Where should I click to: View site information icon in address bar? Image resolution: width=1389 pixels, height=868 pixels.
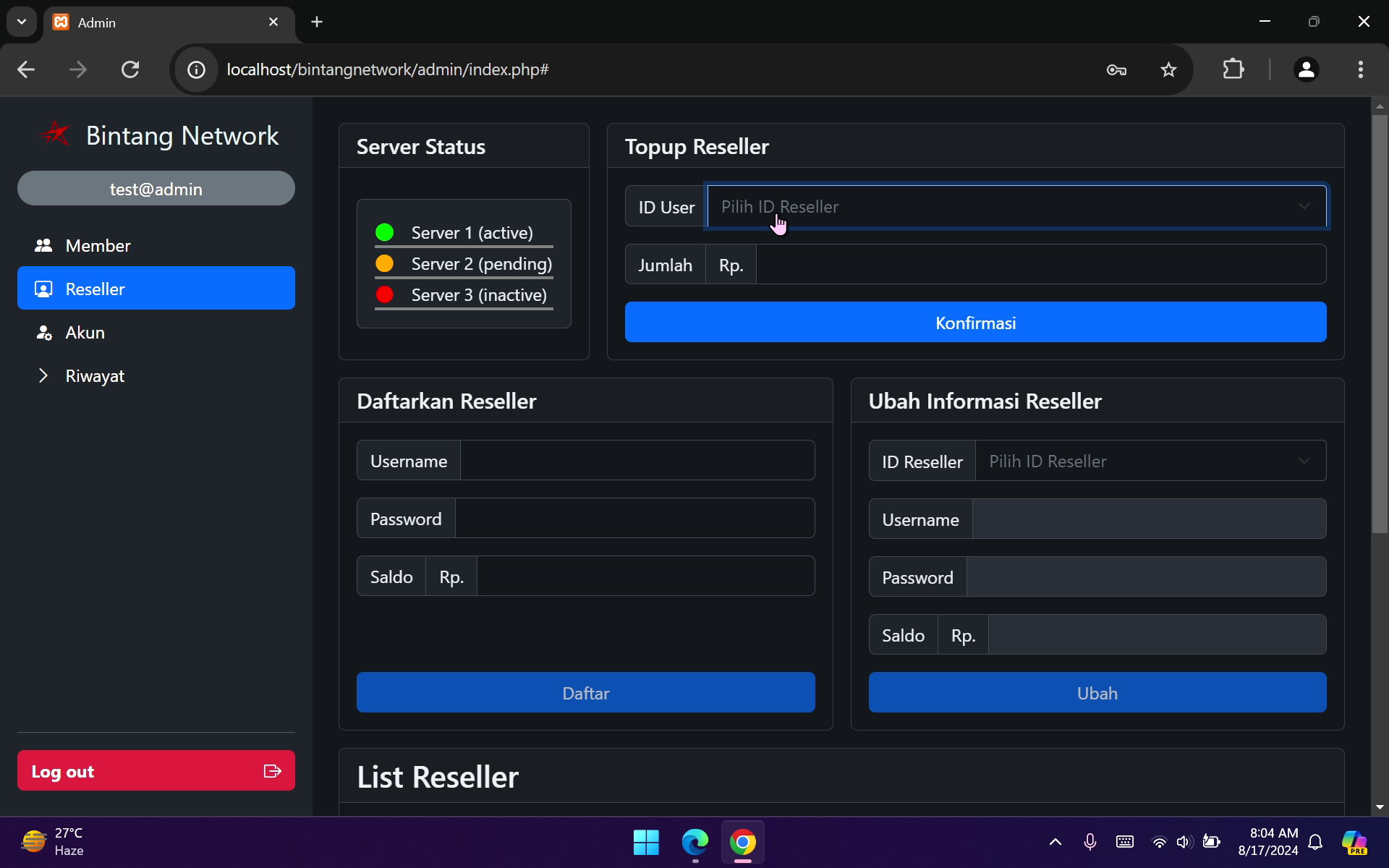pyautogui.click(x=196, y=69)
